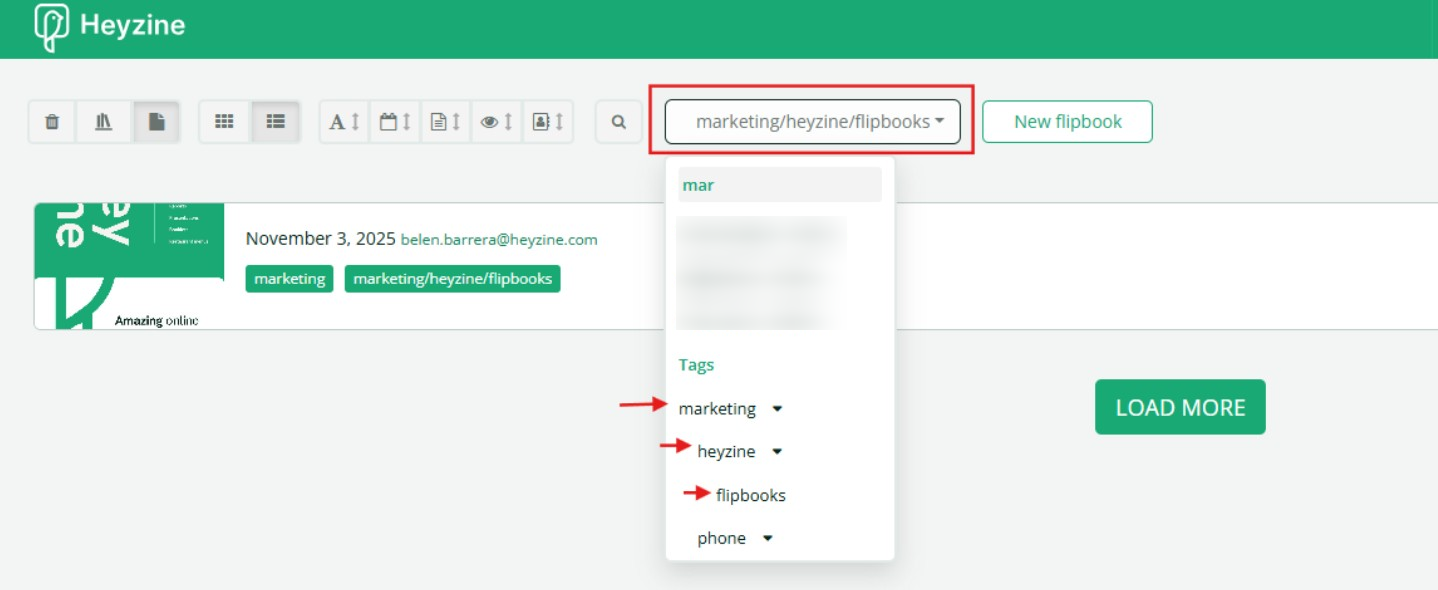Sort flipbooks alphabetically by title
This screenshot has height=590, width=1438.
click(345, 122)
